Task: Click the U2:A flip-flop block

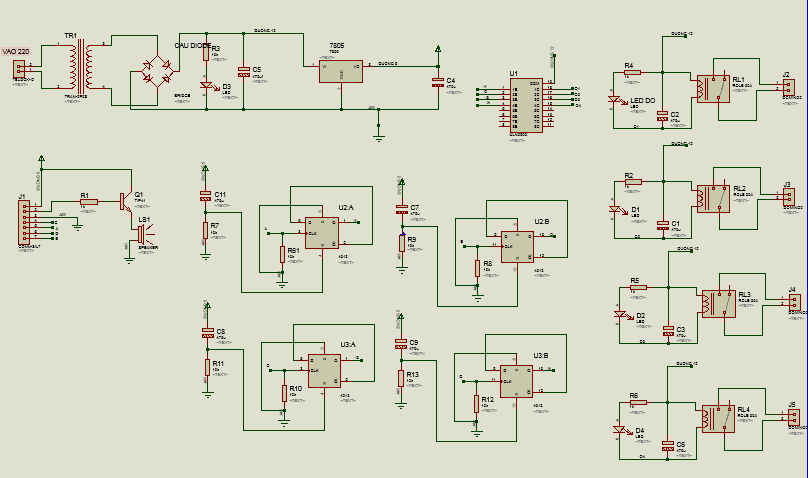Action: point(322,232)
